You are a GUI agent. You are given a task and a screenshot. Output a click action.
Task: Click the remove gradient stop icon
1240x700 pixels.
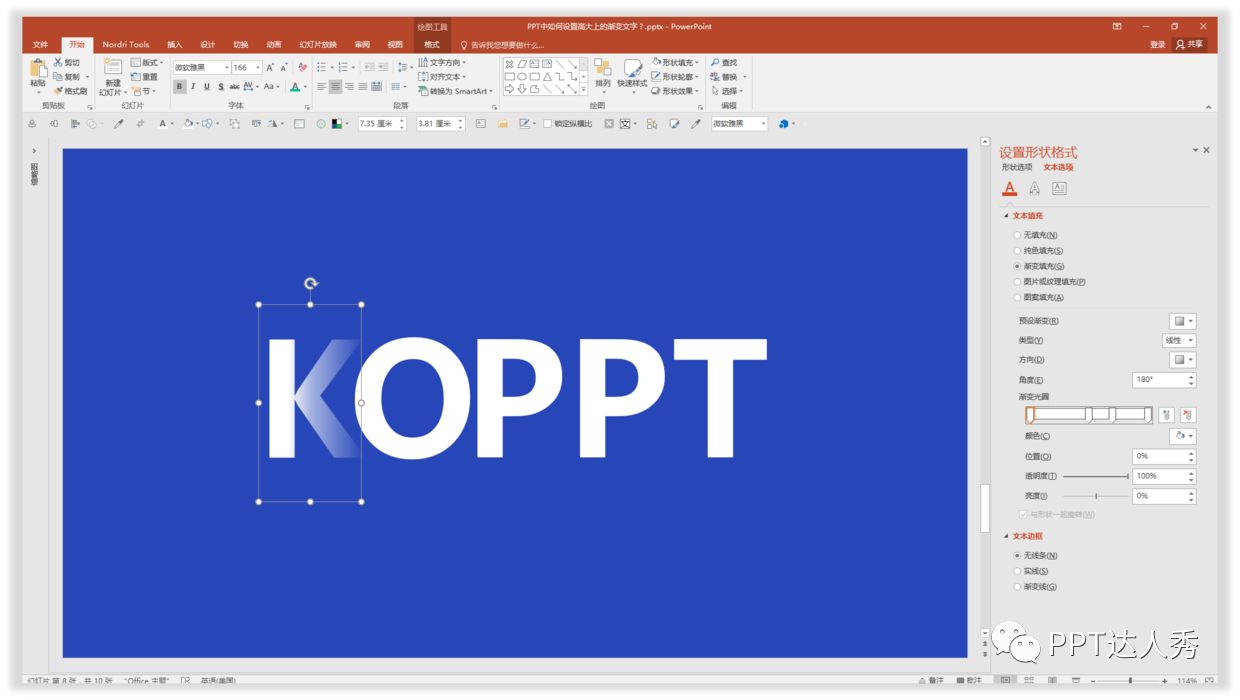1187,415
